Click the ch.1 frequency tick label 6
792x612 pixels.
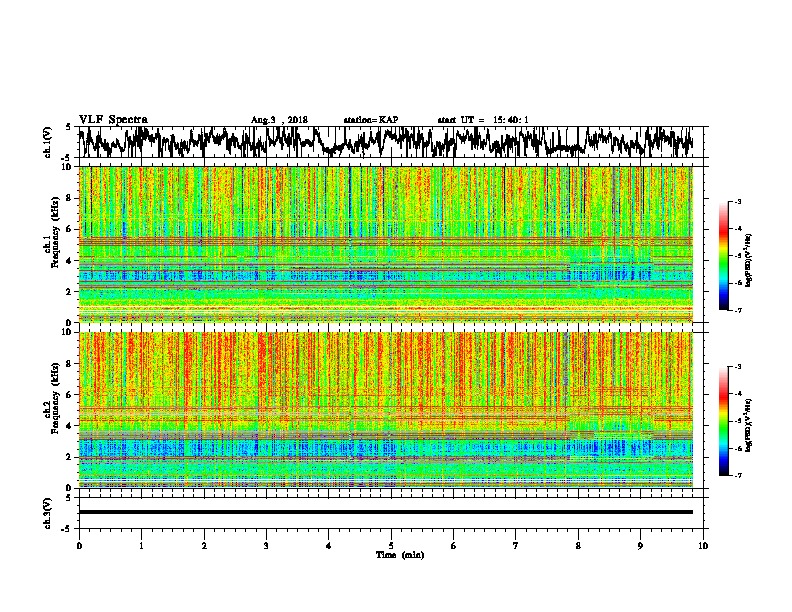click(69, 229)
